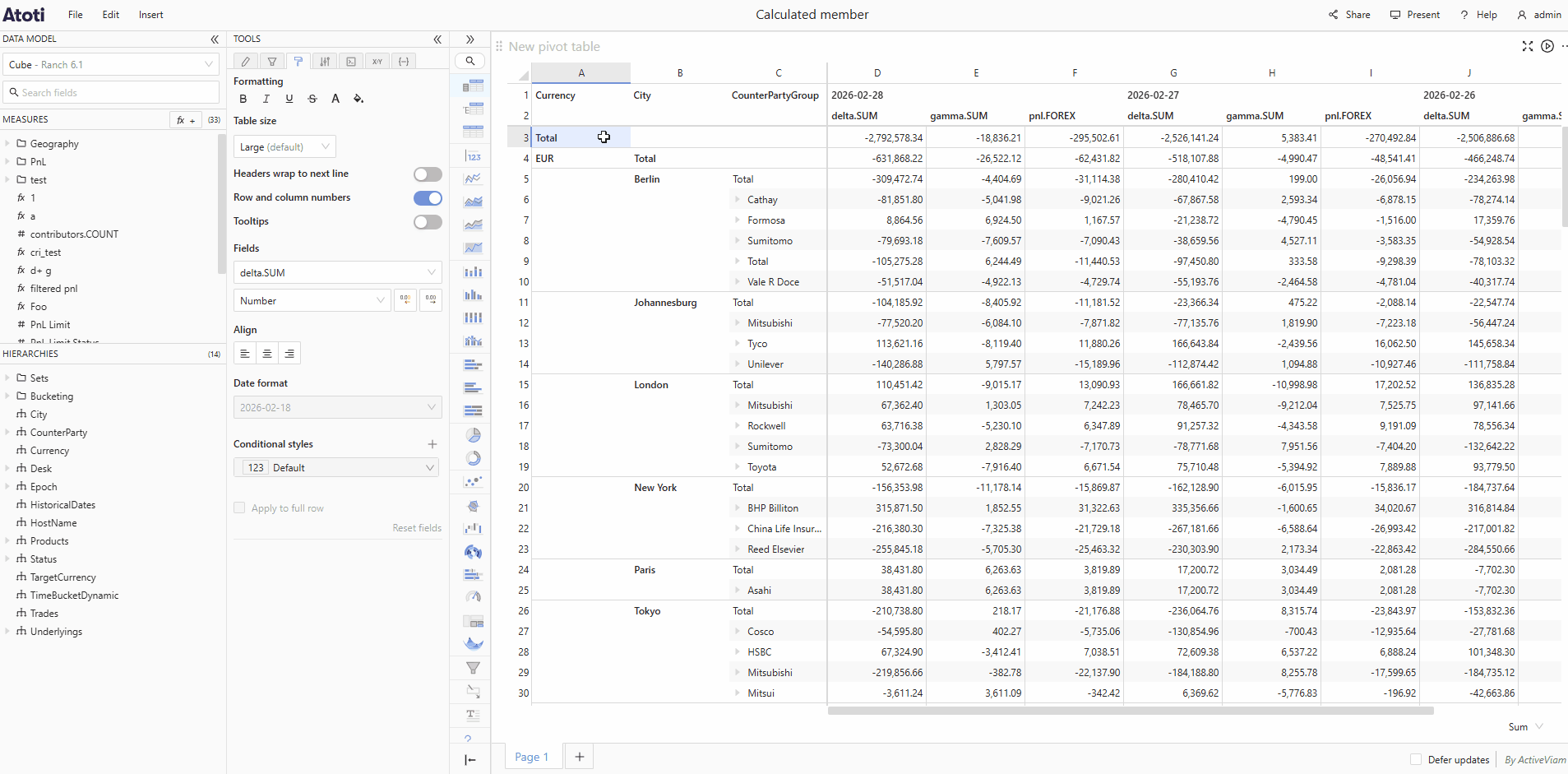The height and width of the screenshot is (774, 1568).
Task: Disable Row and column numbers
Action: point(428,197)
